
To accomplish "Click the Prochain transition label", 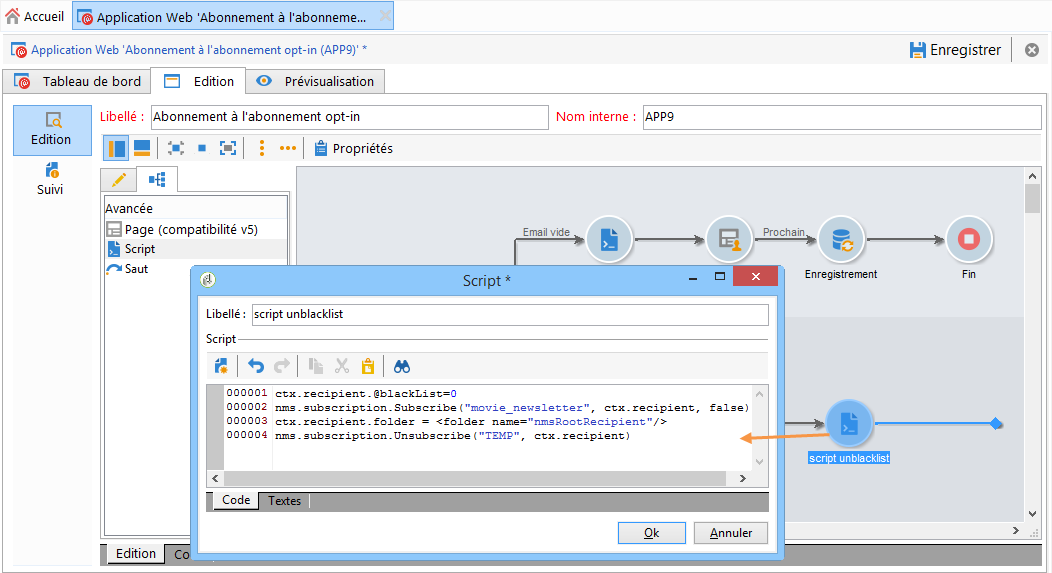I will pos(784,232).
